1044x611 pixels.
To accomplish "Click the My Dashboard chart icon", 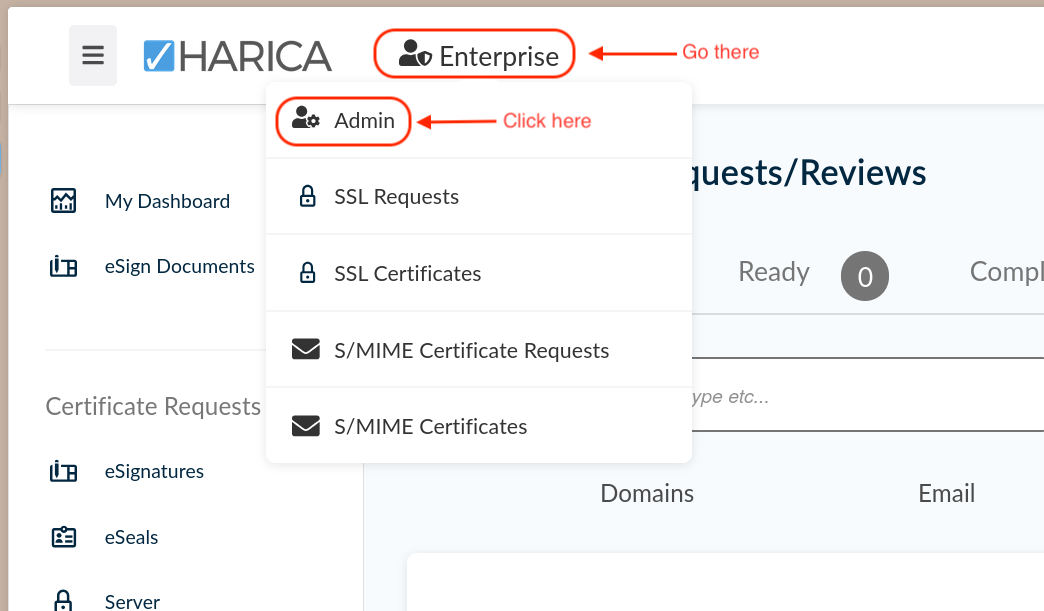I will pos(63,201).
